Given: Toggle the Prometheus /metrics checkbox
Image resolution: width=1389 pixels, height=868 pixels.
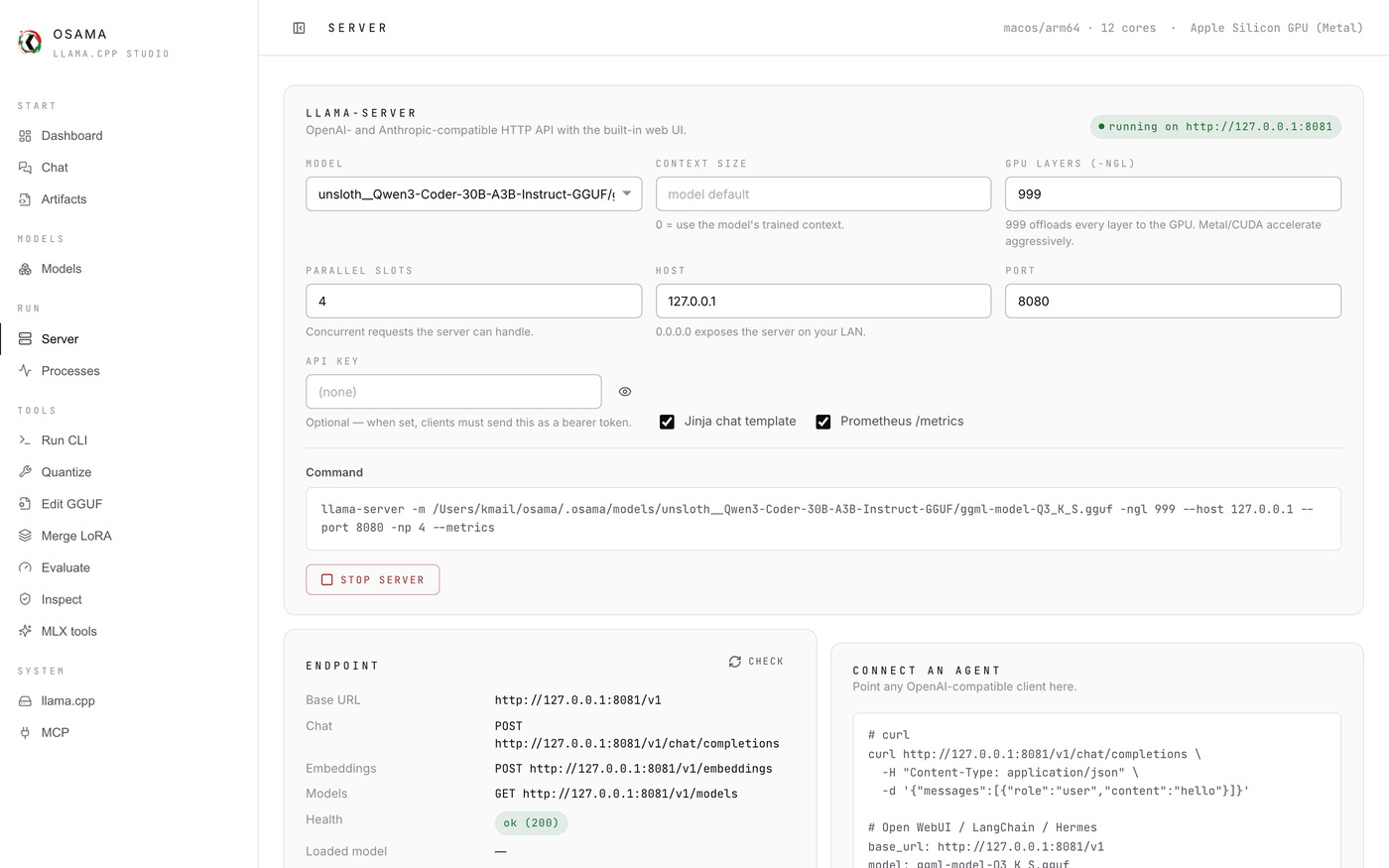Looking at the screenshot, I should pos(823,422).
